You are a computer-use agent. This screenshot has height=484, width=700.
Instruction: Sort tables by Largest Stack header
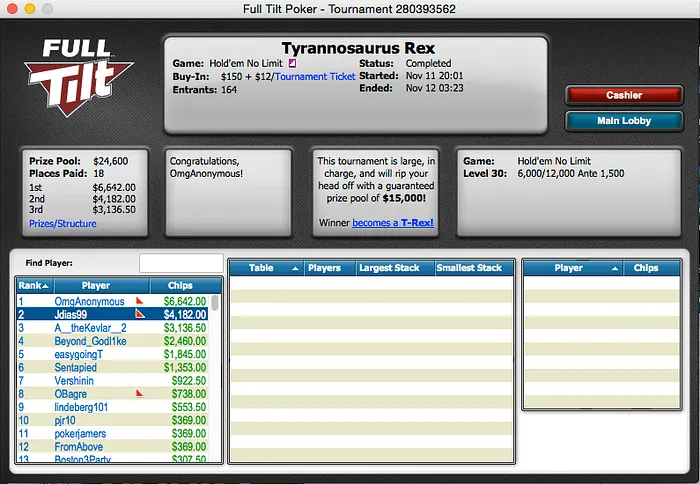(390, 268)
